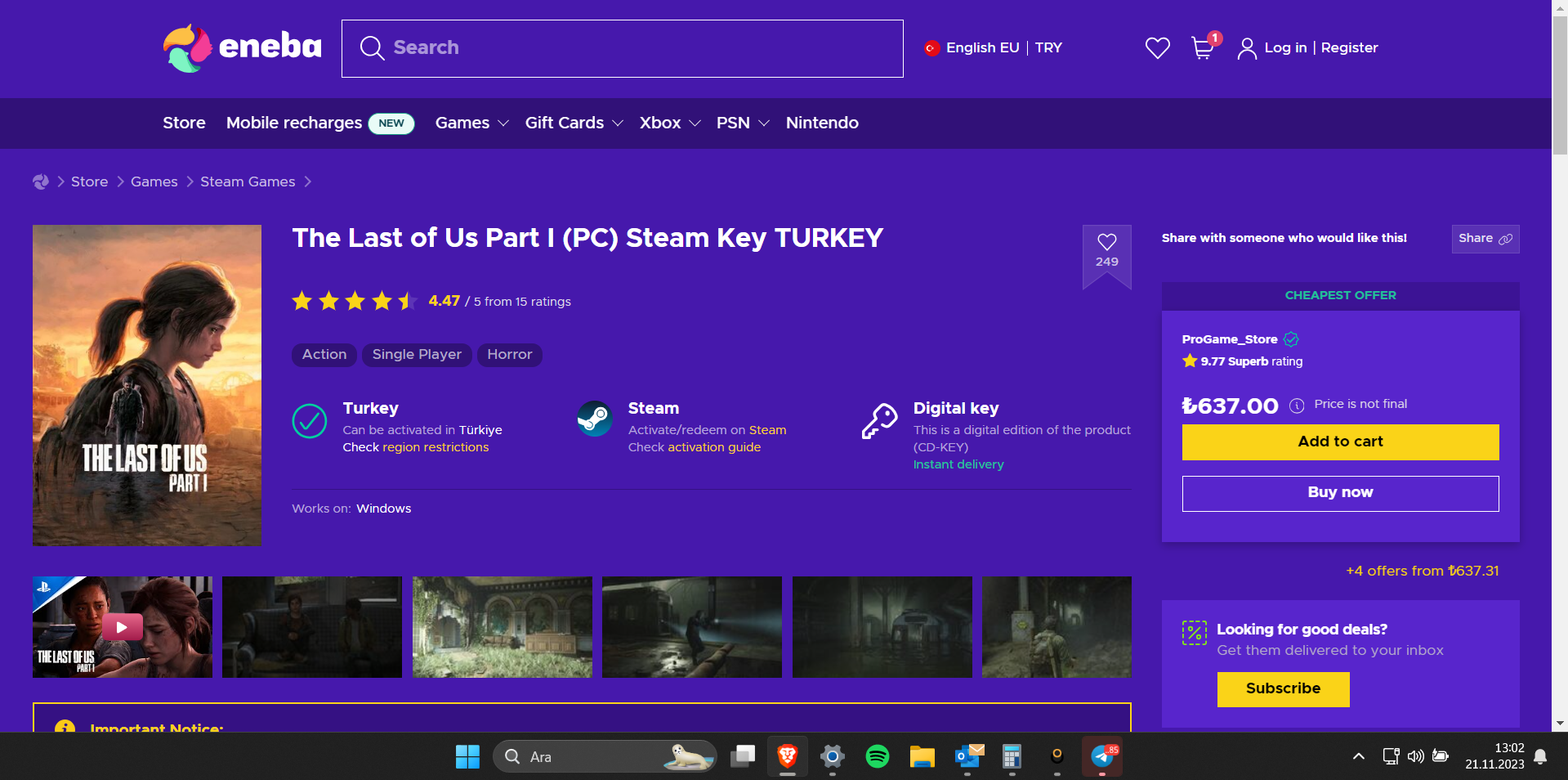Select the Action genre tag
Viewport: 1568px width, 780px height.
coord(324,355)
